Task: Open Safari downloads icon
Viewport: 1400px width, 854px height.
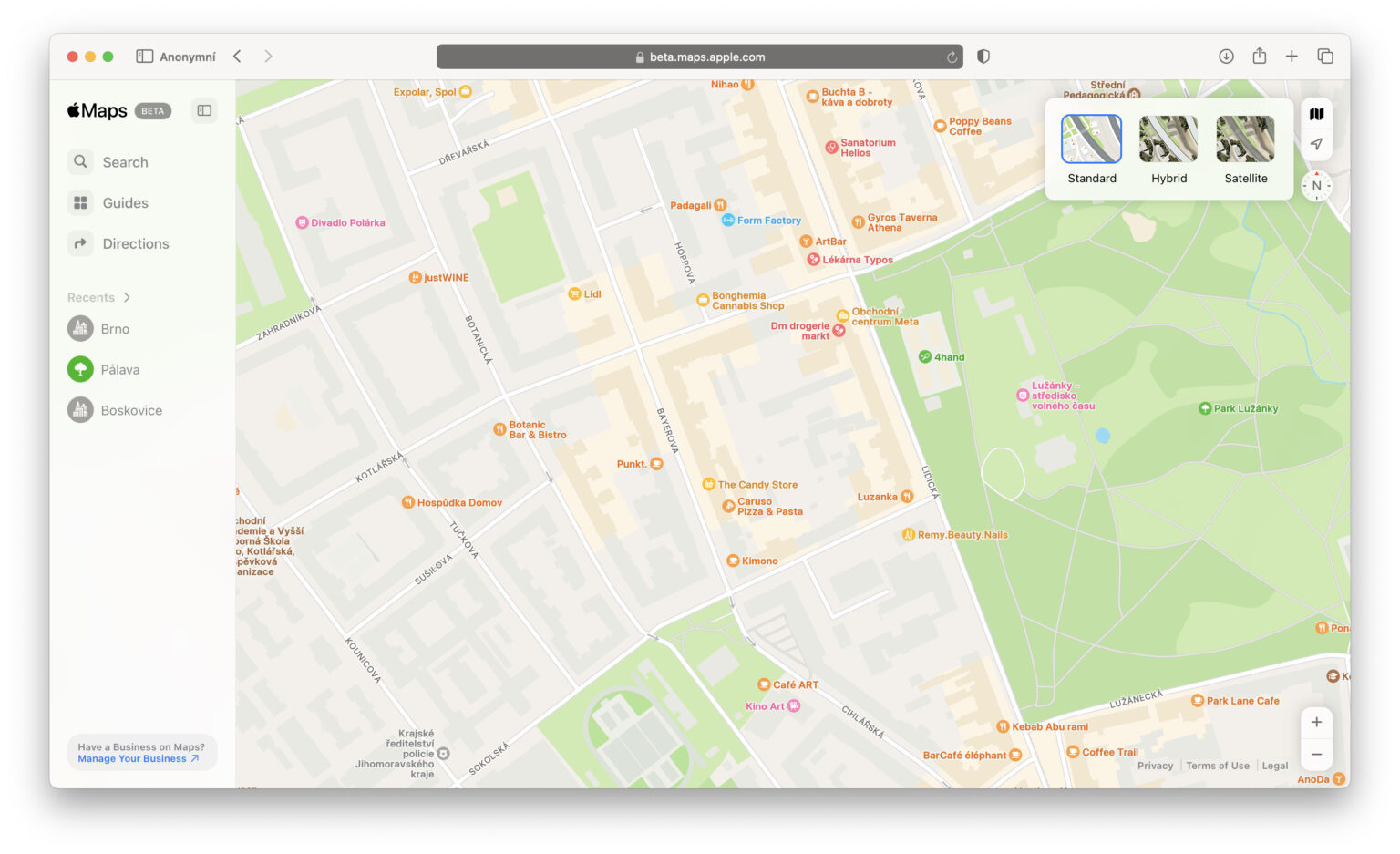Action: pyautogui.click(x=1226, y=57)
